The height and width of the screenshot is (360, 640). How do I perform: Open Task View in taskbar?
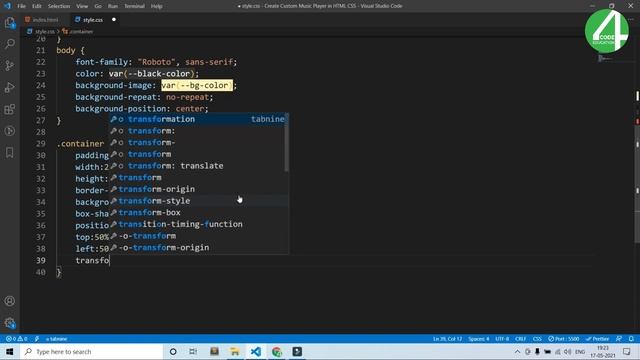point(193,352)
